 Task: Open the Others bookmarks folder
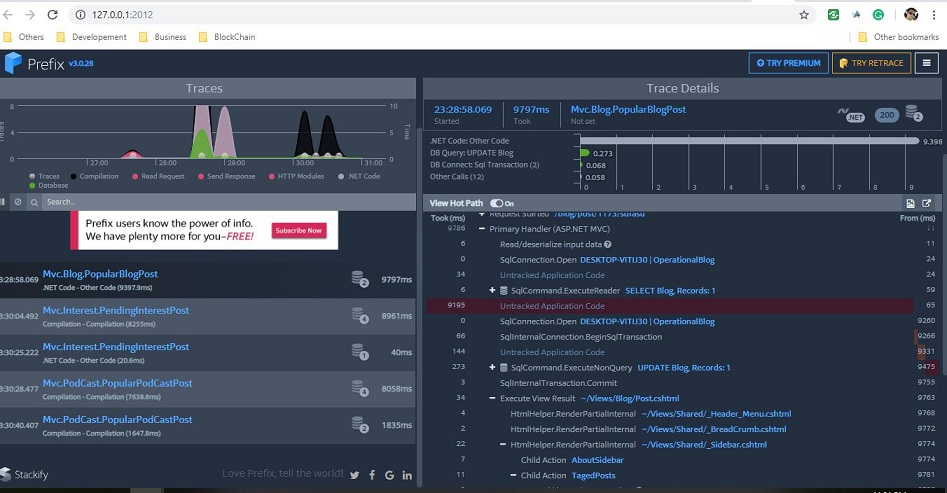24,37
